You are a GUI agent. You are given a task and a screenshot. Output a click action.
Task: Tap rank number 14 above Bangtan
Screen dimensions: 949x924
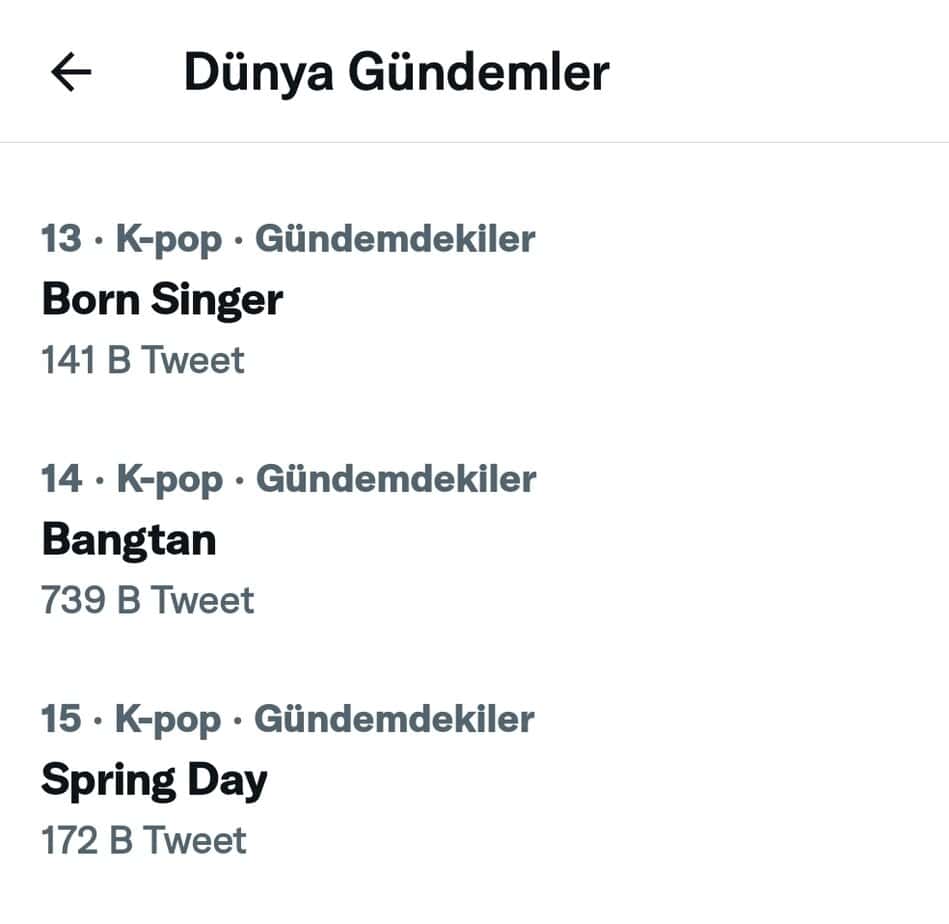coord(61,479)
